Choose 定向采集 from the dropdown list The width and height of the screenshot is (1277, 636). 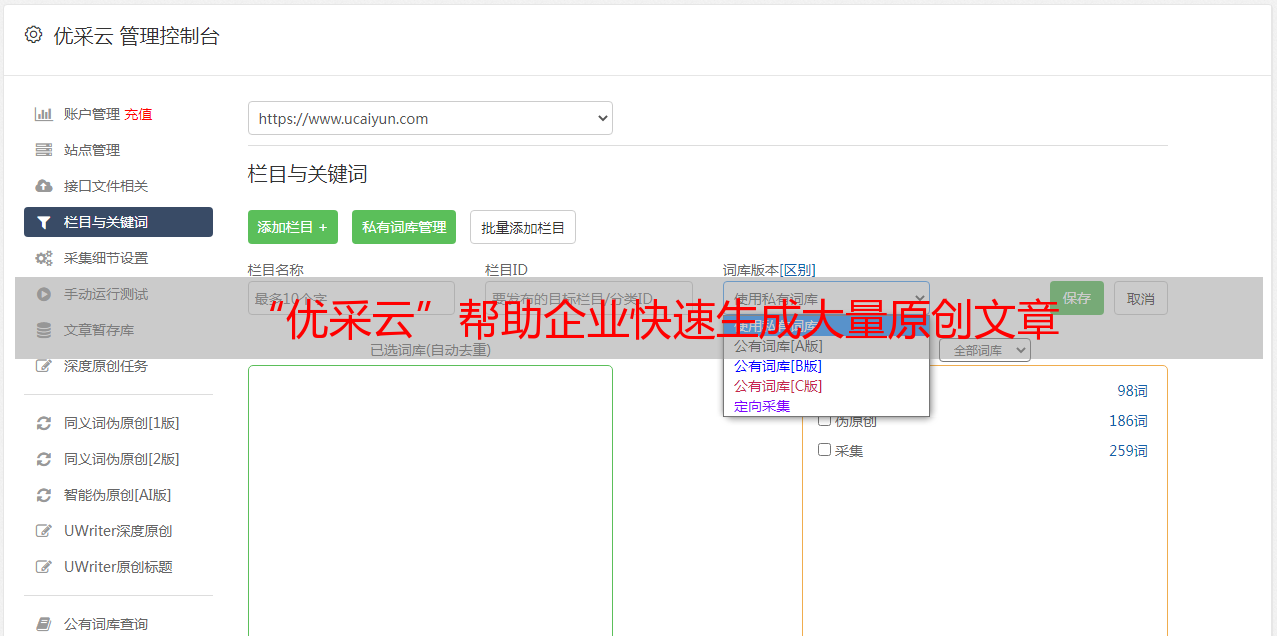[826, 406]
